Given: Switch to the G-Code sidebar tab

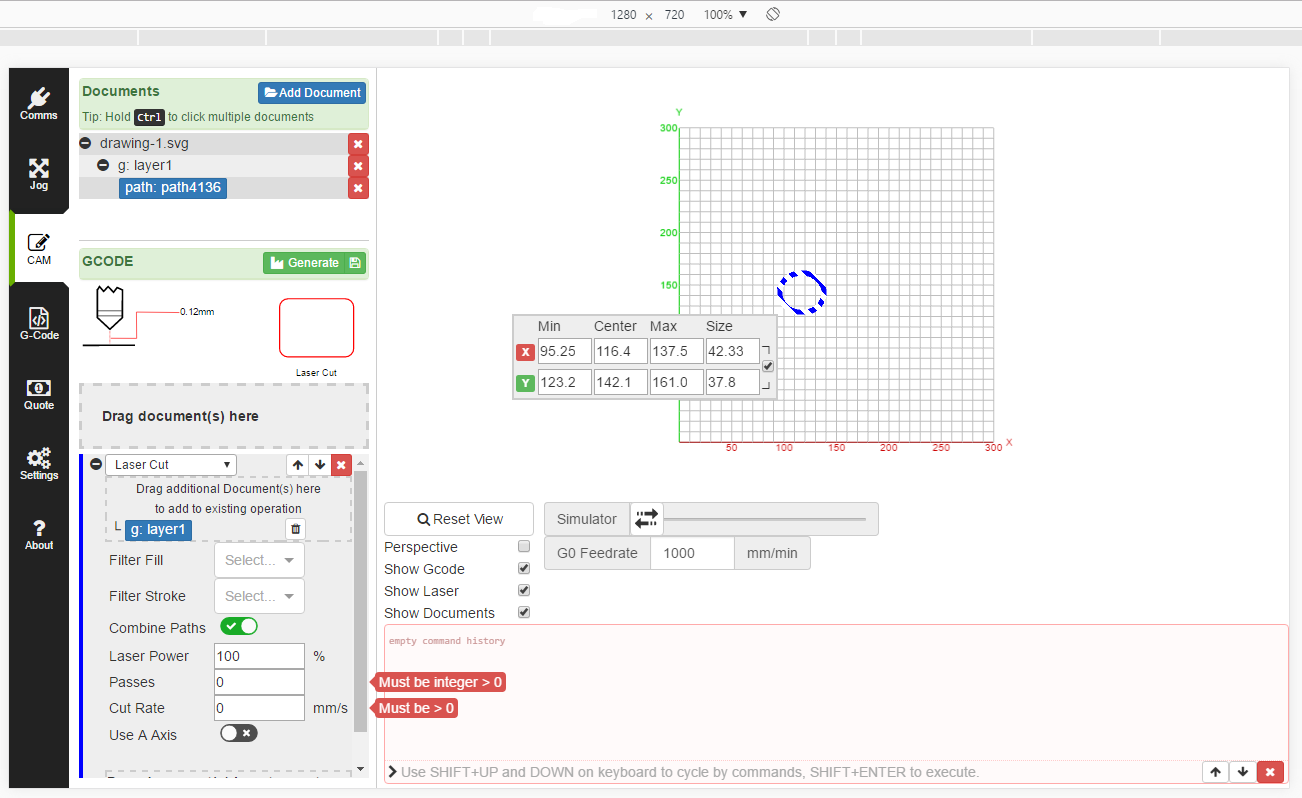Looking at the screenshot, I should pos(39,324).
